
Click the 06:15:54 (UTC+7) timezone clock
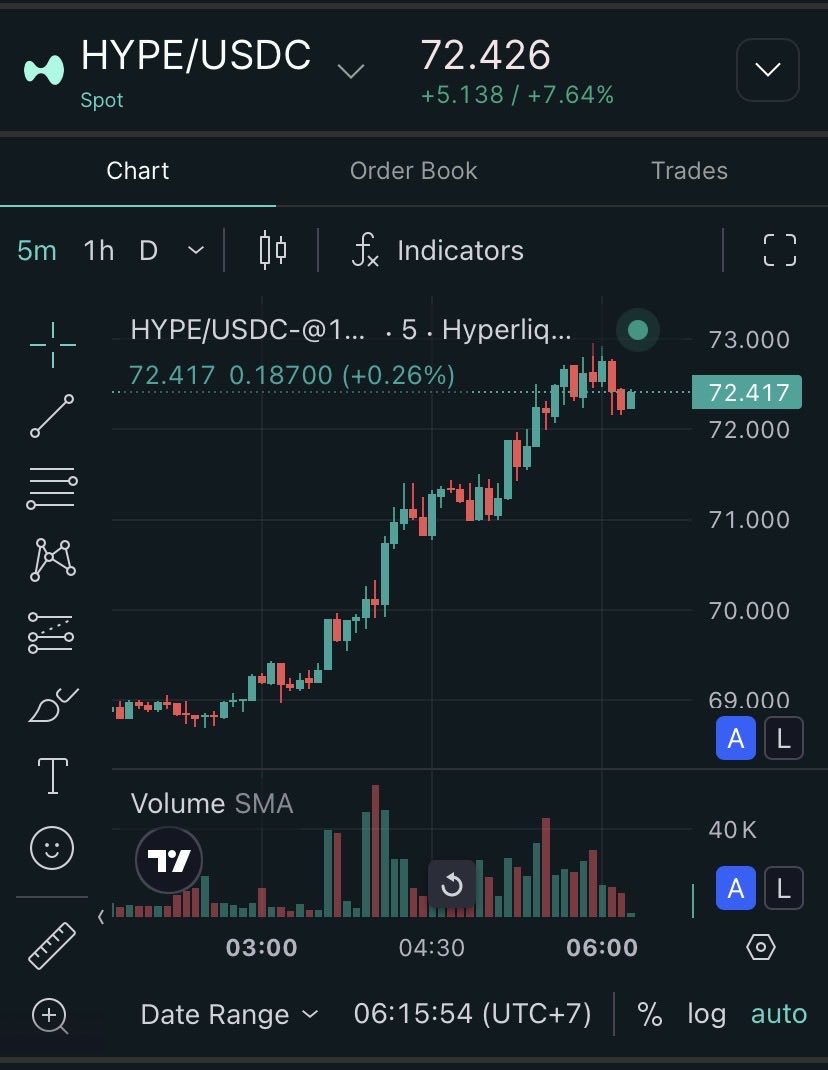pos(472,1014)
